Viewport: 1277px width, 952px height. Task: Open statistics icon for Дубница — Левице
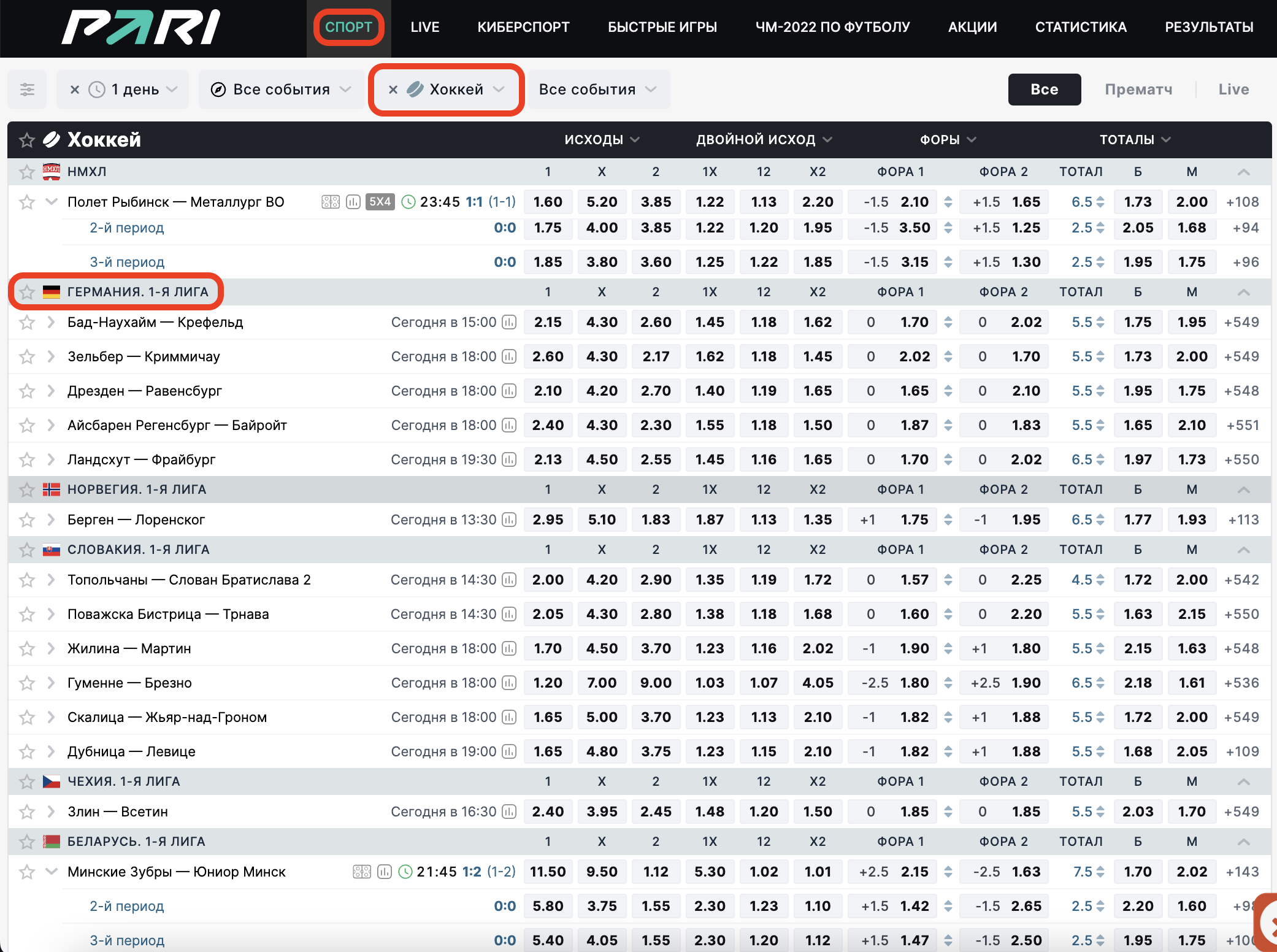click(x=509, y=751)
